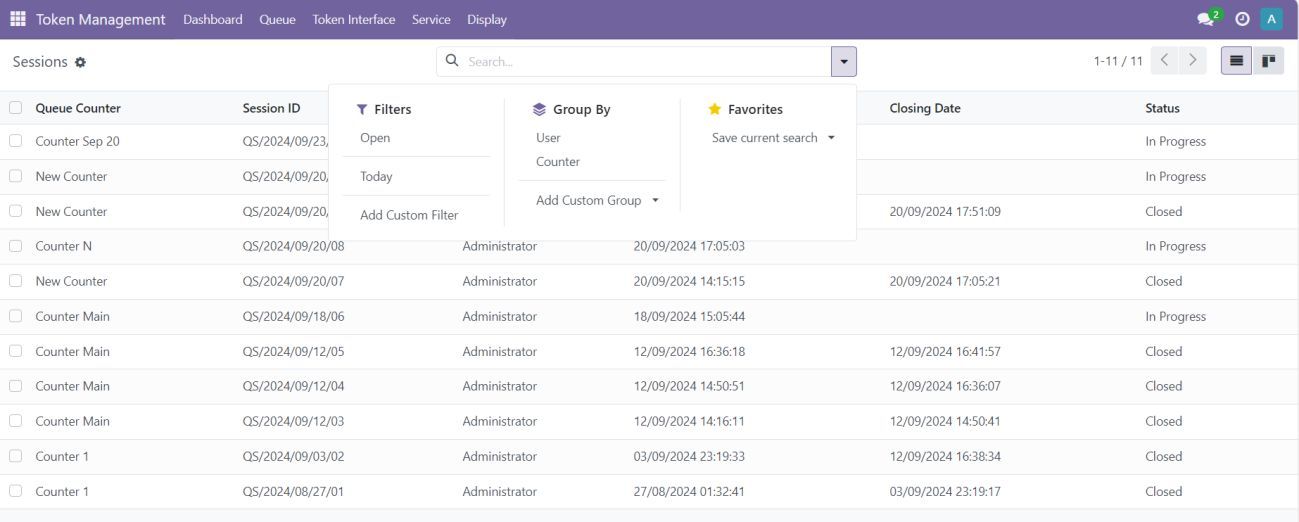Screen dimensions: 1299x522
Task: Click the user avatar icon
Action: tap(1271, 19)
